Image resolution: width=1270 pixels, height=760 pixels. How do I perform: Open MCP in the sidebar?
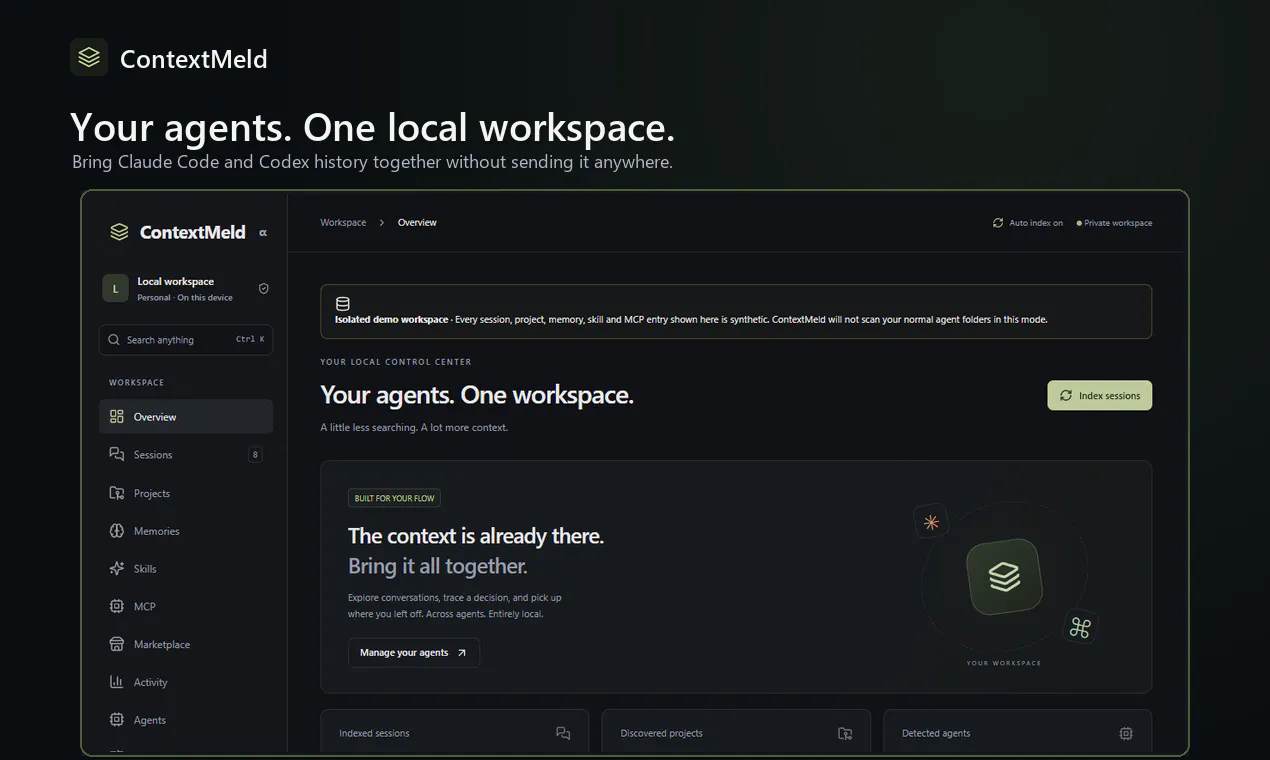[x=186, y=607]
